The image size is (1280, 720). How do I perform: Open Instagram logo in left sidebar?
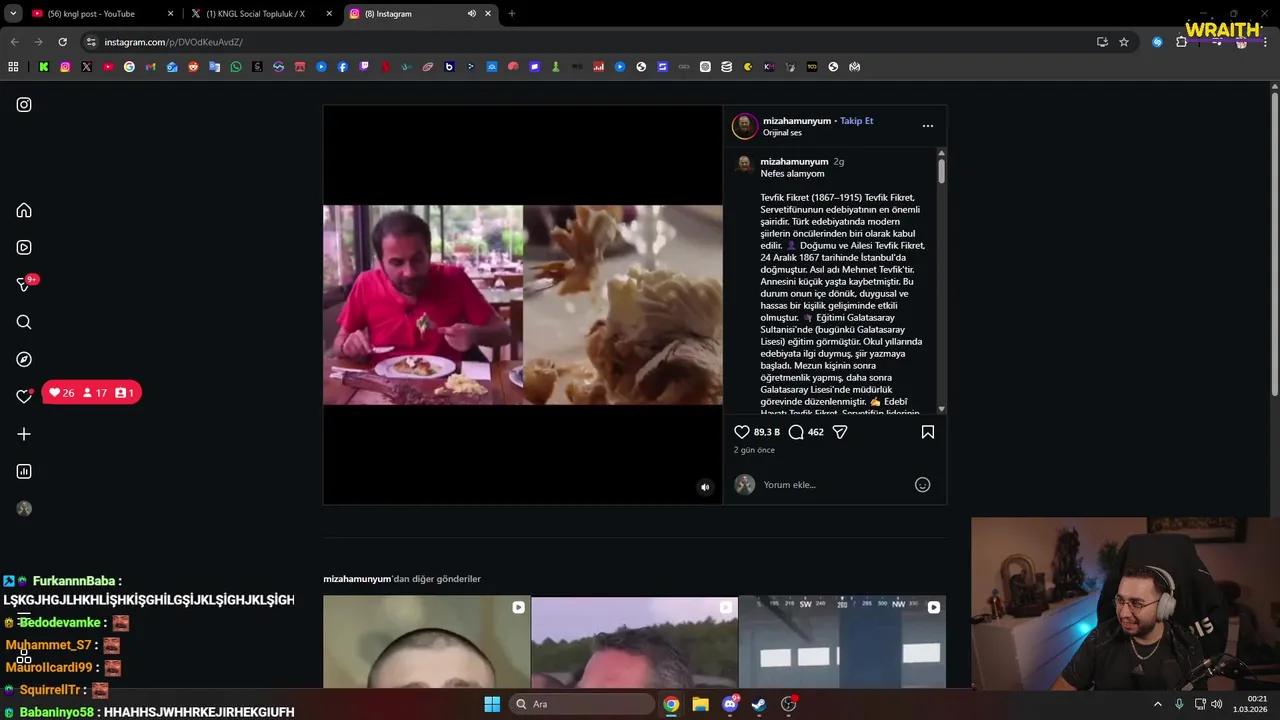[24, 105]
